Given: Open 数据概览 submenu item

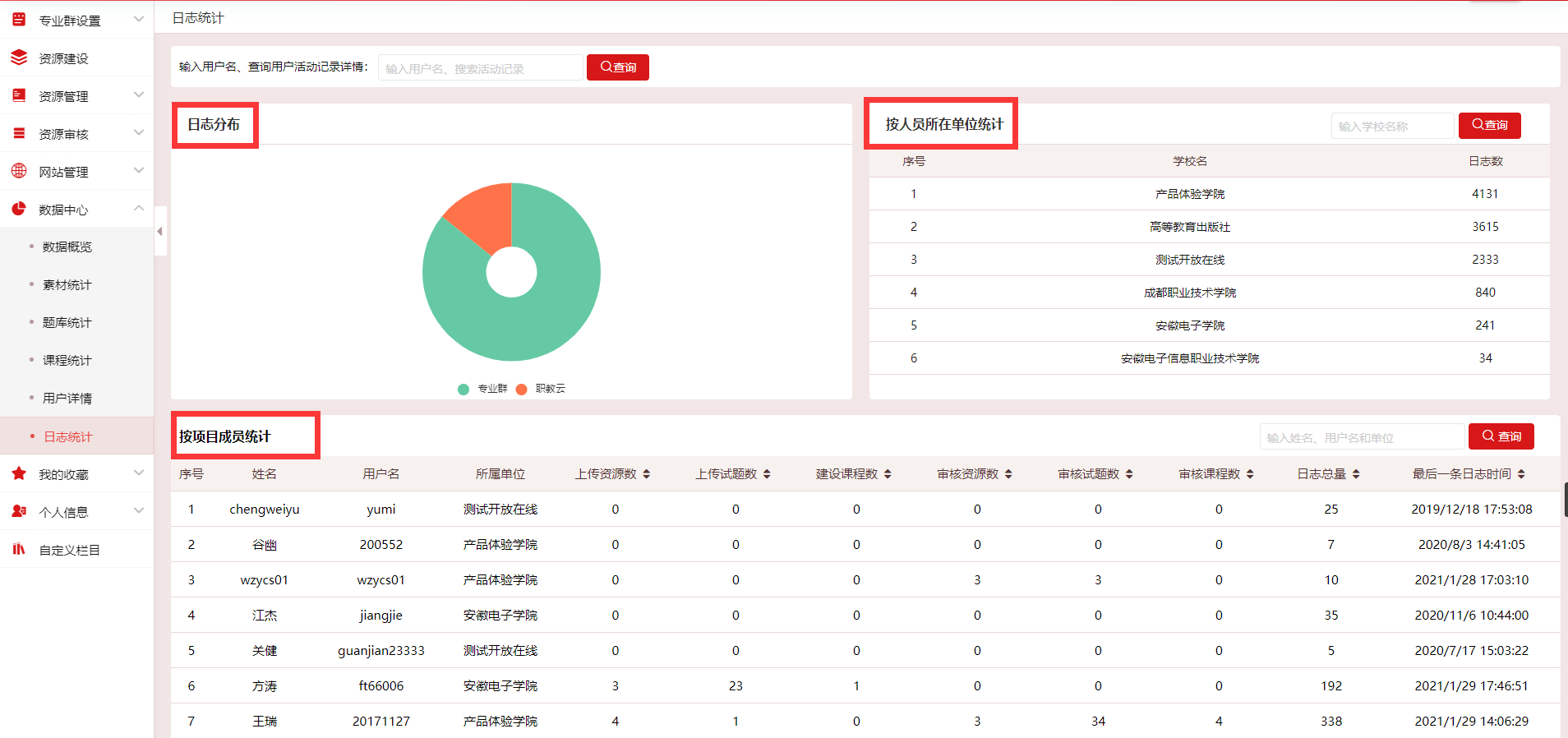Looking at the screenshot, I should 67,247.
